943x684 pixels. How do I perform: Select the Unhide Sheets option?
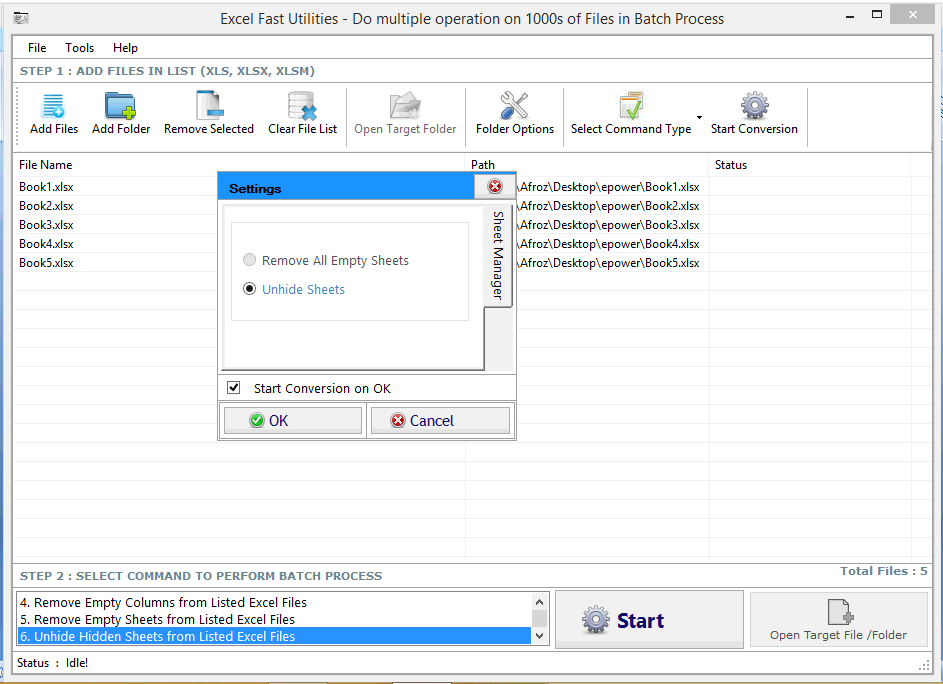coord(249,289)
